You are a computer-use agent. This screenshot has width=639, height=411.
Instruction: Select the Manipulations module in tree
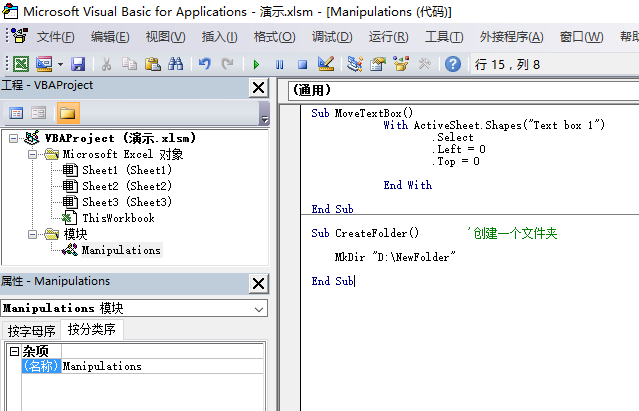coord(121,250)
